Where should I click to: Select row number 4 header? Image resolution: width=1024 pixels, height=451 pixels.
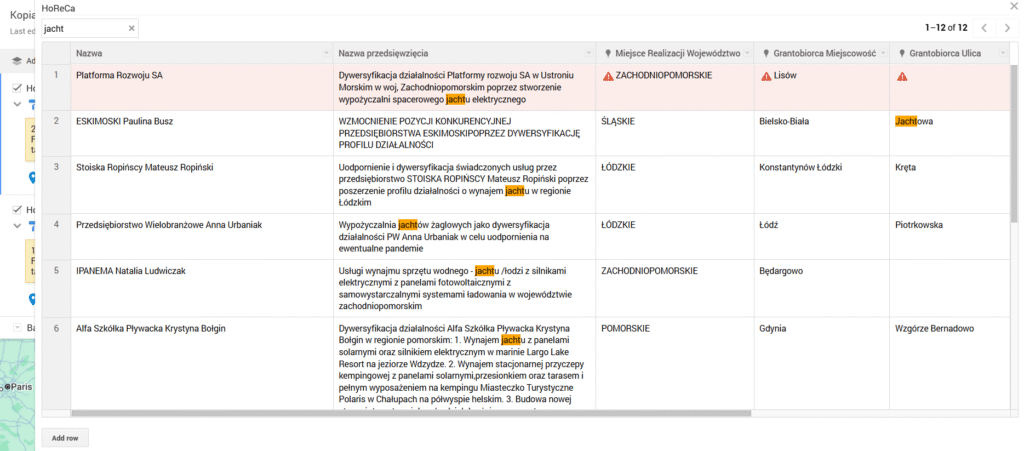[x=57, y=225]
